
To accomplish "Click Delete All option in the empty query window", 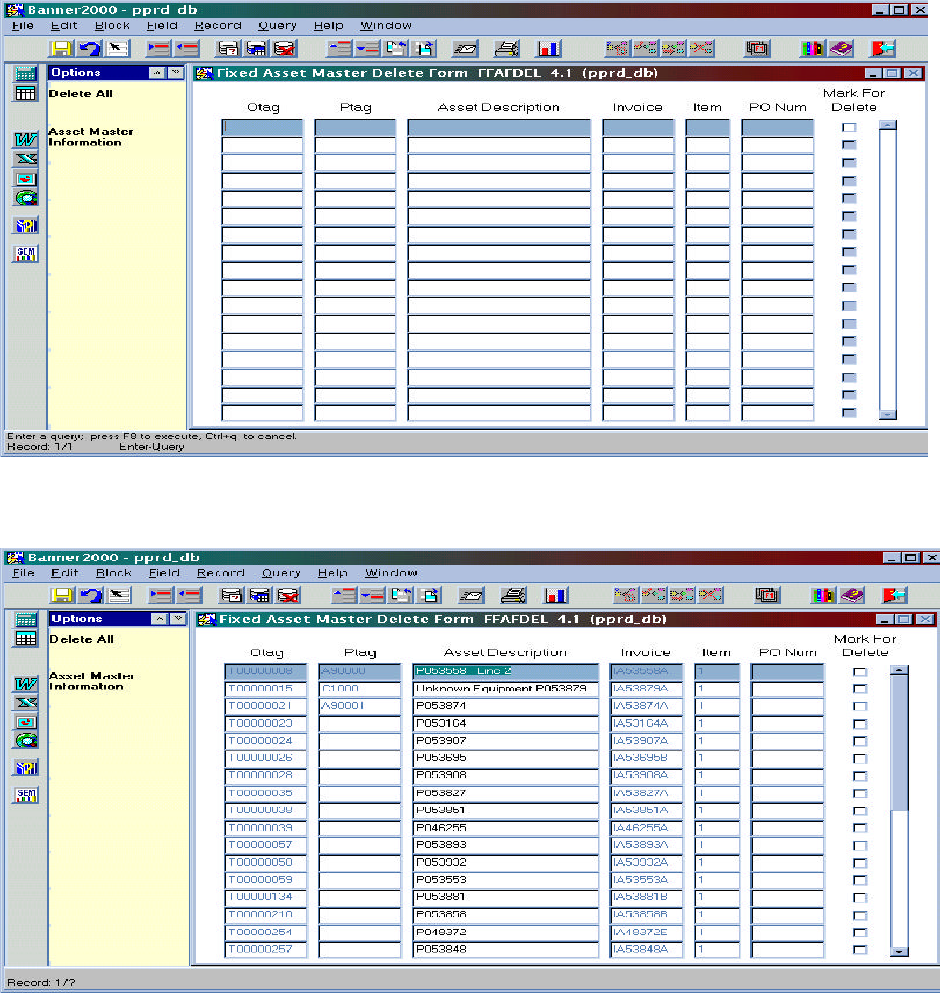I will [80, 94].
